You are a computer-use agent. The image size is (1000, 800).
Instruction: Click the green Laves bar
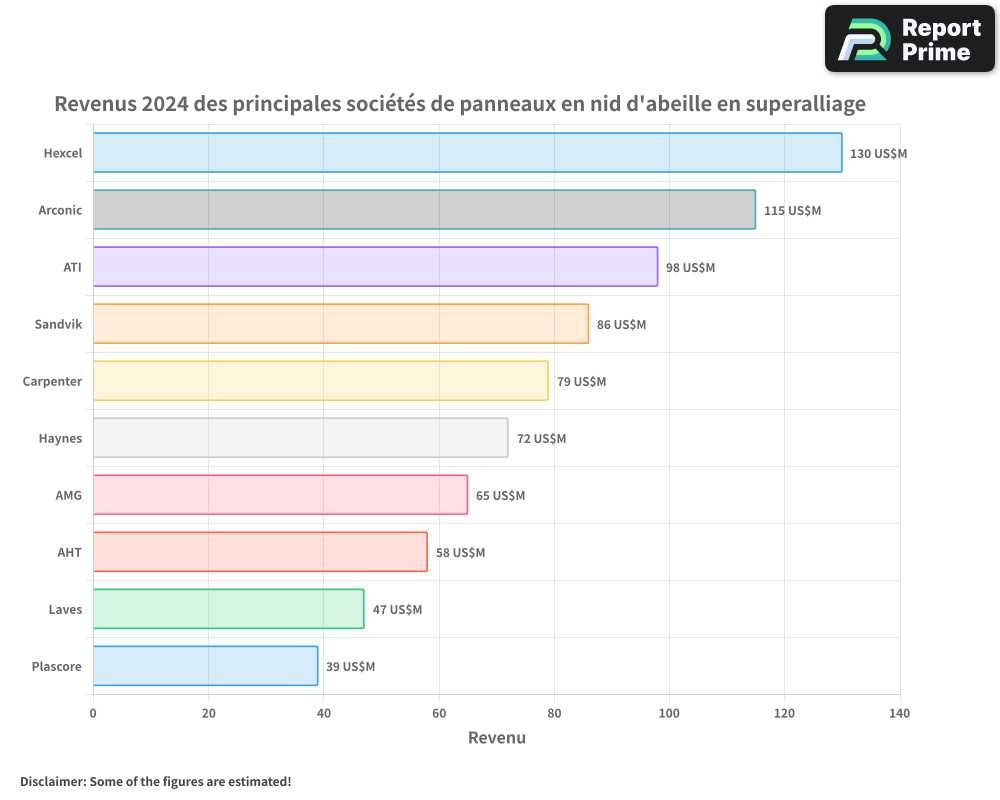tap(228, 609)
